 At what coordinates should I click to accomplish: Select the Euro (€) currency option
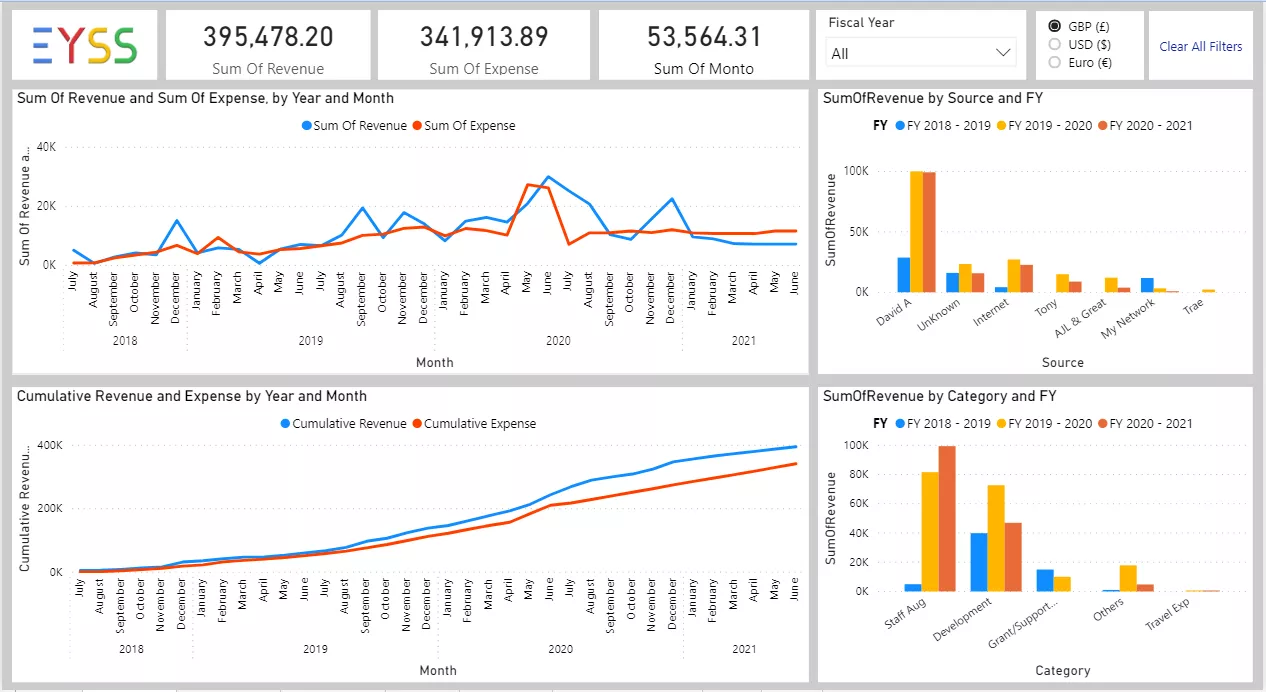tap(1054, 62)
